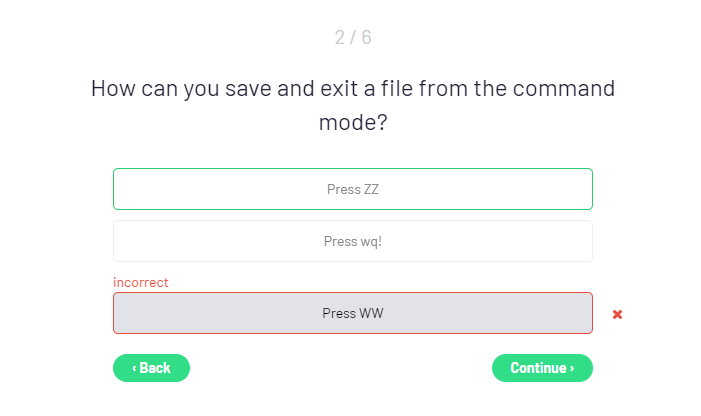The image size is (701, 416).
Task: Click the "Continue" text label
Action: [x=539, y=368]
